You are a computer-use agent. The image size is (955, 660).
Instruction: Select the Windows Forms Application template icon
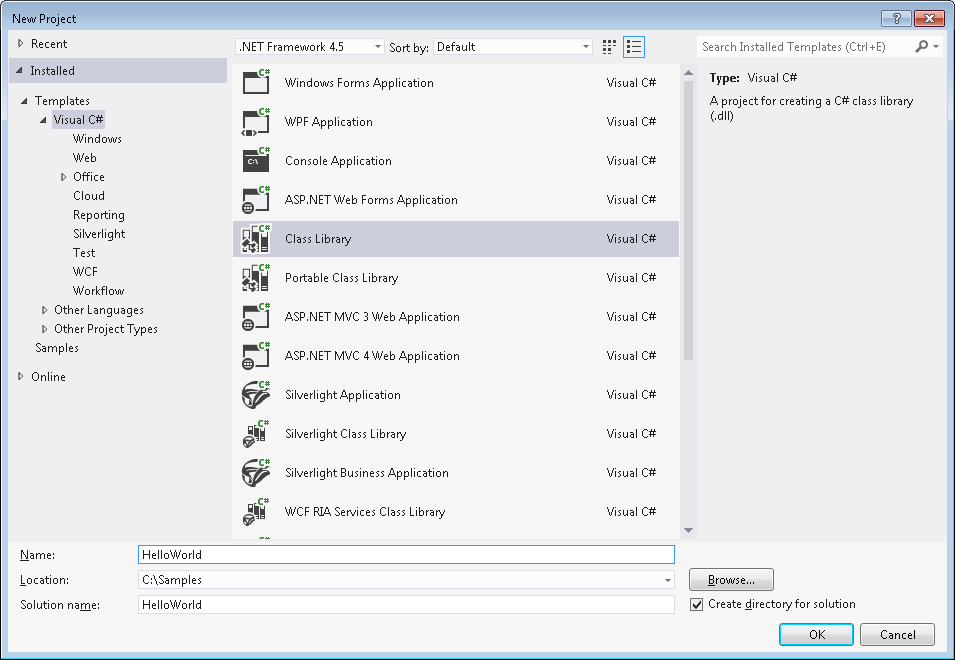tap(256, 82)
